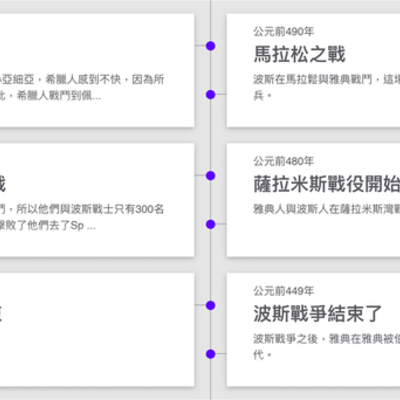Click the description starting 波斯戰爭之後
400x400 pixels.
(327, 347)
